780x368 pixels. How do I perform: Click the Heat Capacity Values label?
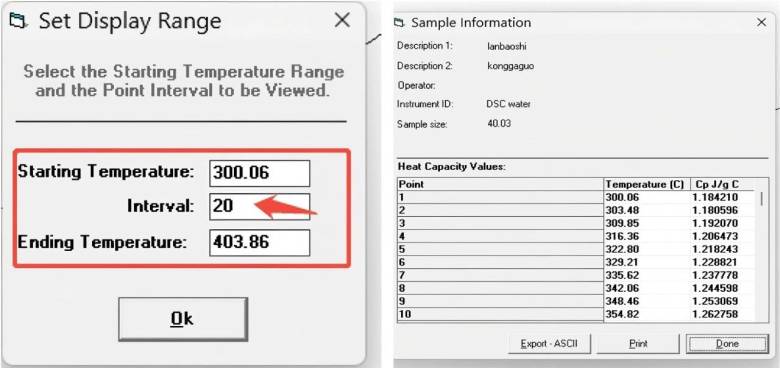[452, 167]
